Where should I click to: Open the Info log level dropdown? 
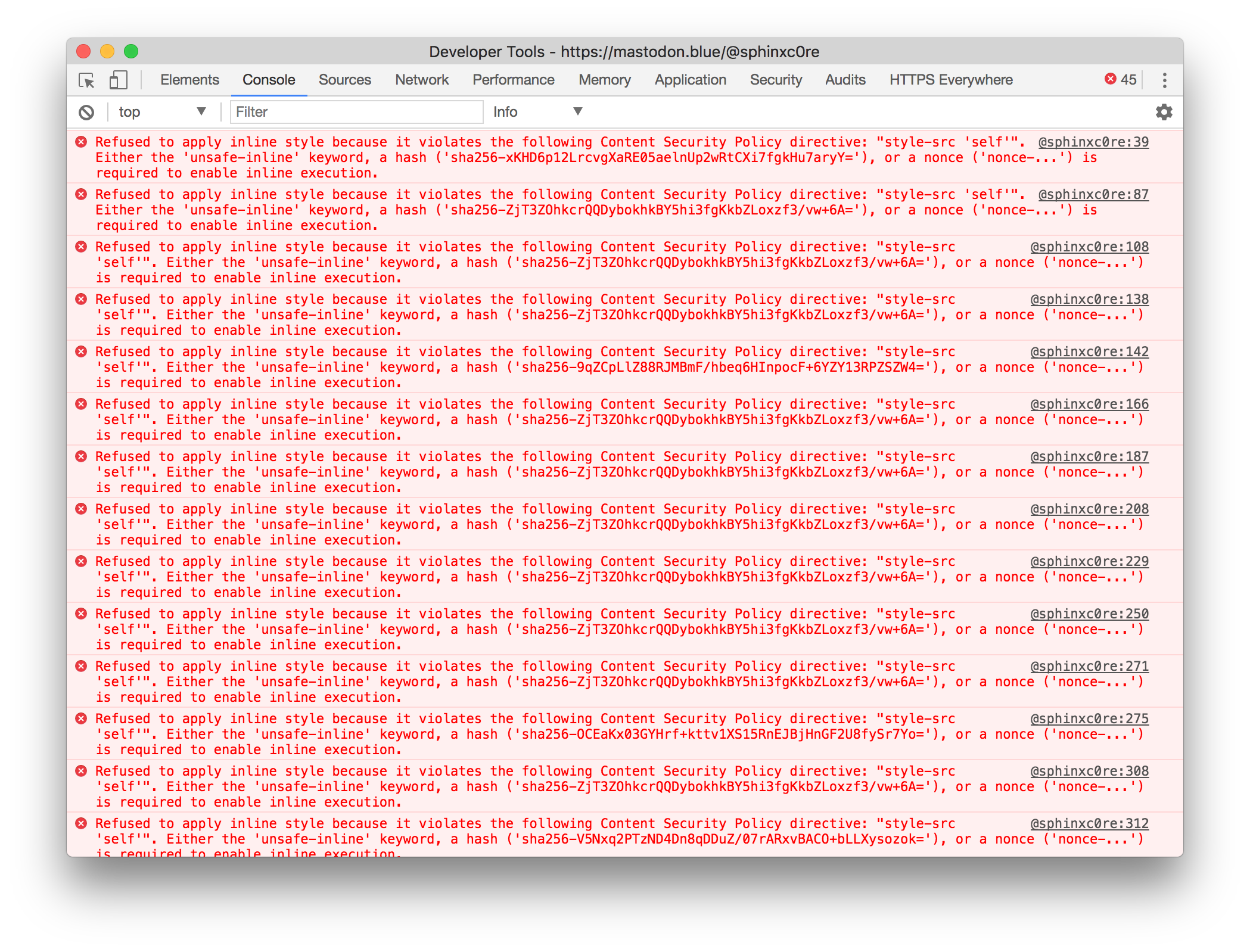(x=537, y=112)
